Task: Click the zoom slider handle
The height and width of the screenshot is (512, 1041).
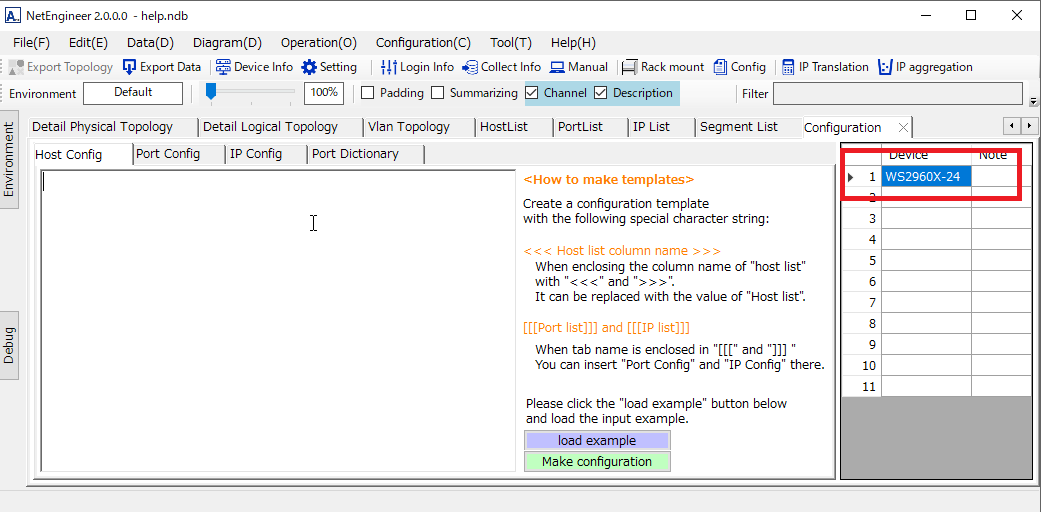Action: click(x=211, y=91)
